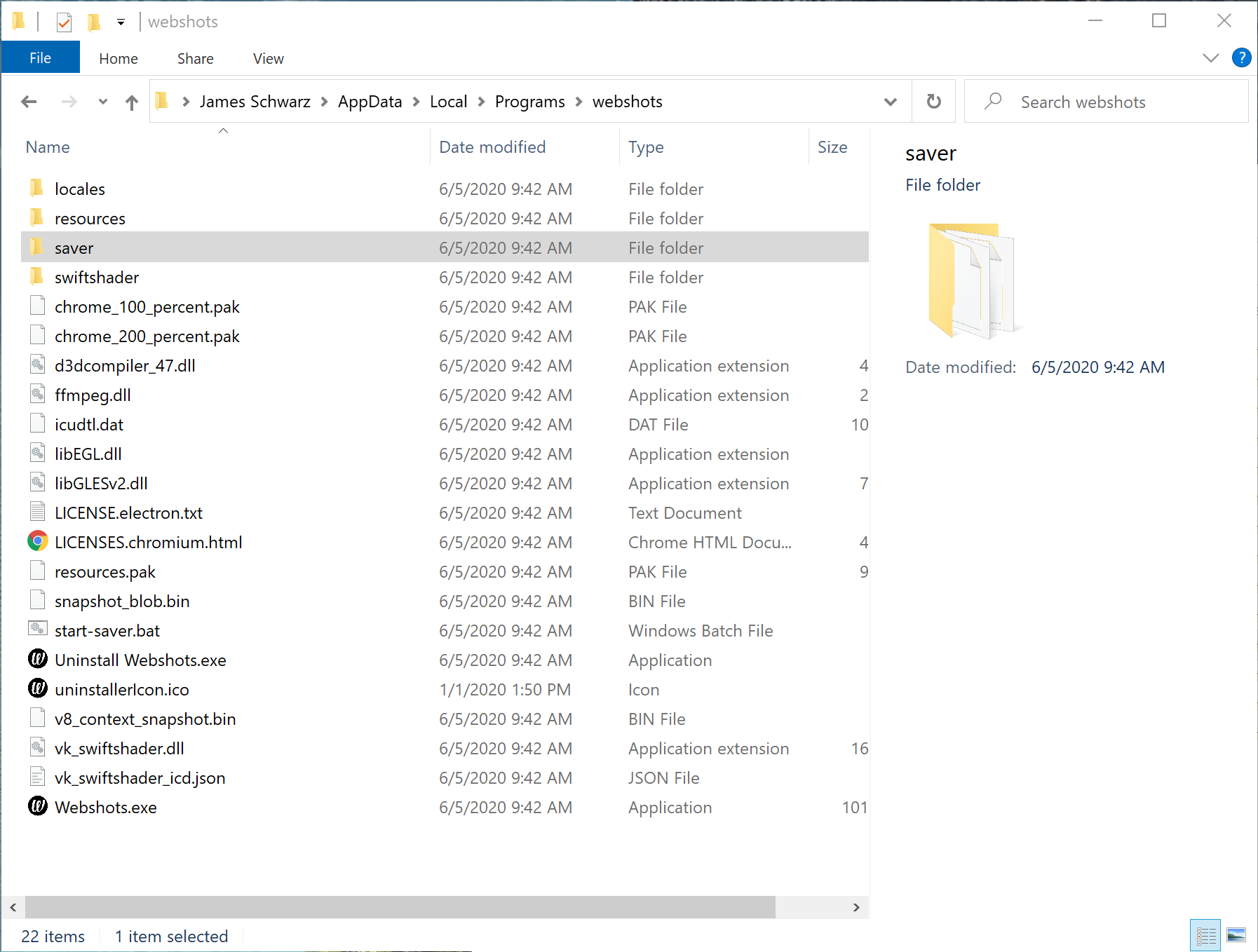This screenshot has width=1258, height=952.
Task: Expand the ribbon with the chevron
Action: point(1210,58)
